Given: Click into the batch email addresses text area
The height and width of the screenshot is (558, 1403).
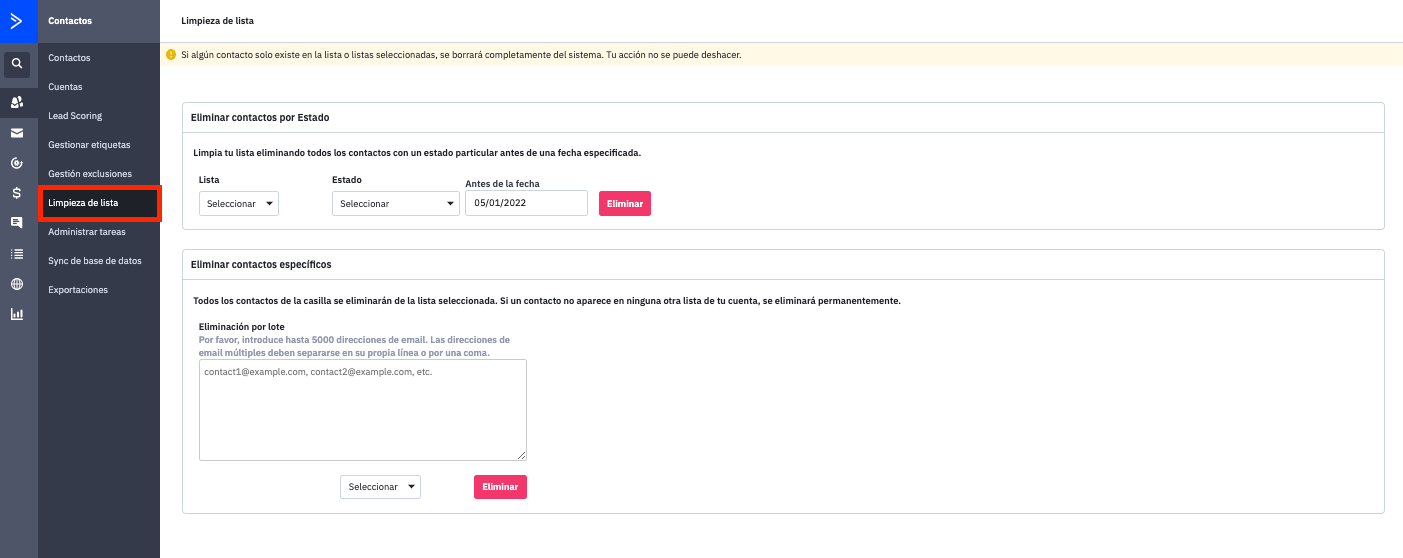Looking at the screenshot, I should (x=362, y=410).
